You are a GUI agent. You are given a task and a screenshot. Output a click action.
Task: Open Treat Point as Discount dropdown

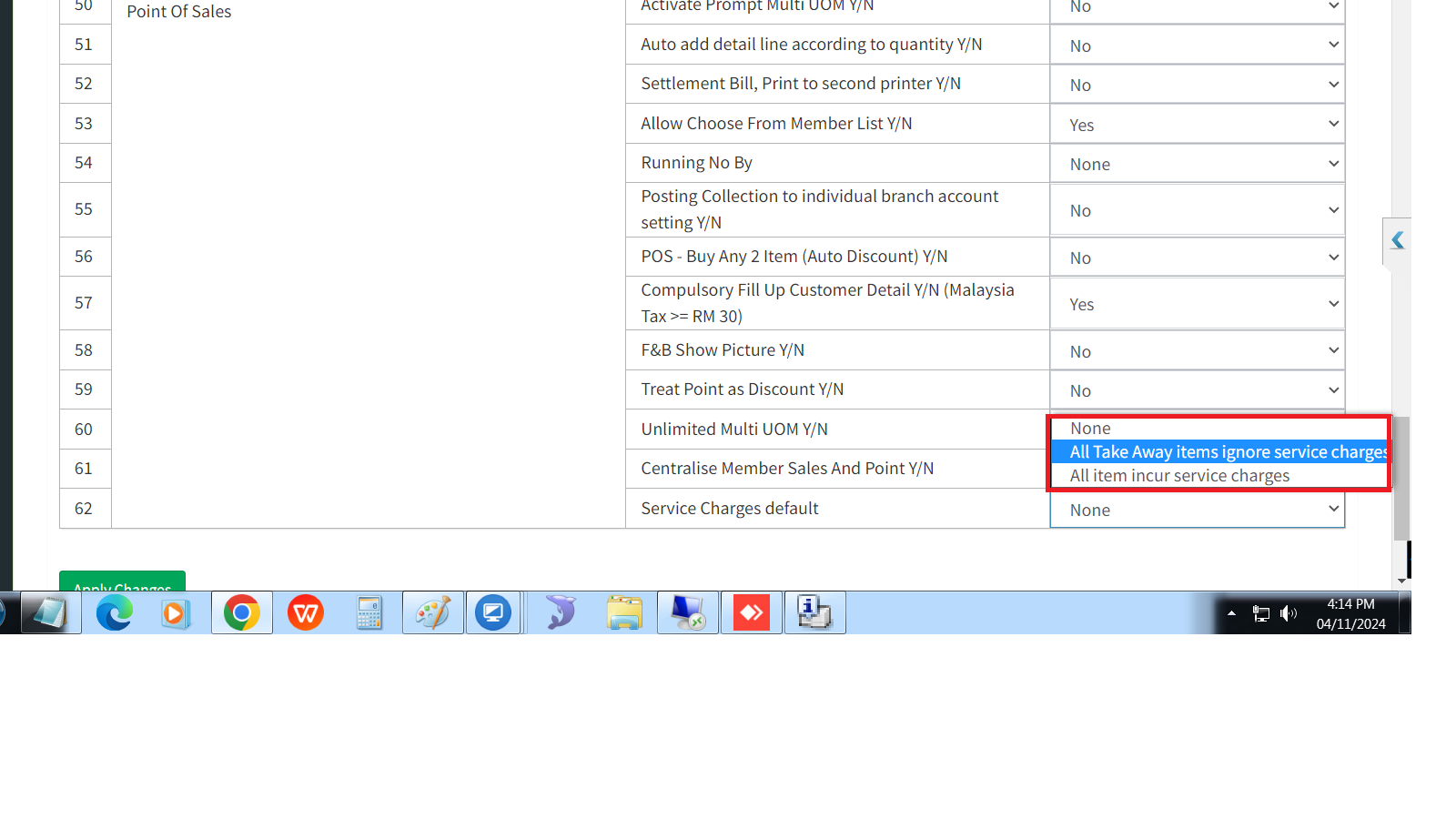click(x=1198, y=390)
